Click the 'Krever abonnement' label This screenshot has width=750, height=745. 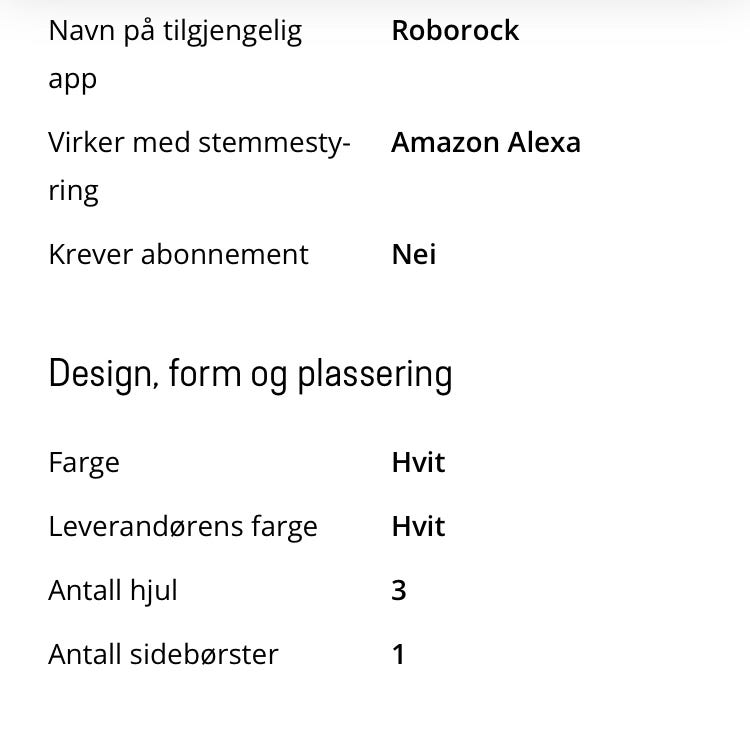(x=178, y=254)
